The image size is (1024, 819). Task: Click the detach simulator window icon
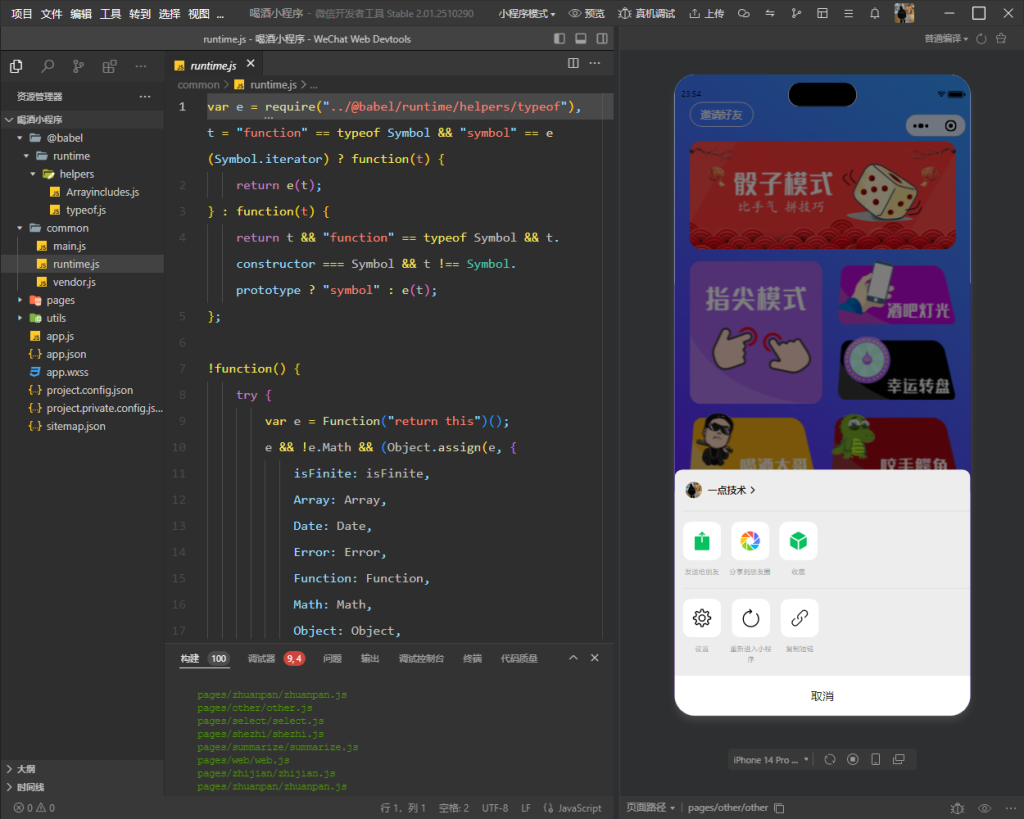click(x=899, y=760)
